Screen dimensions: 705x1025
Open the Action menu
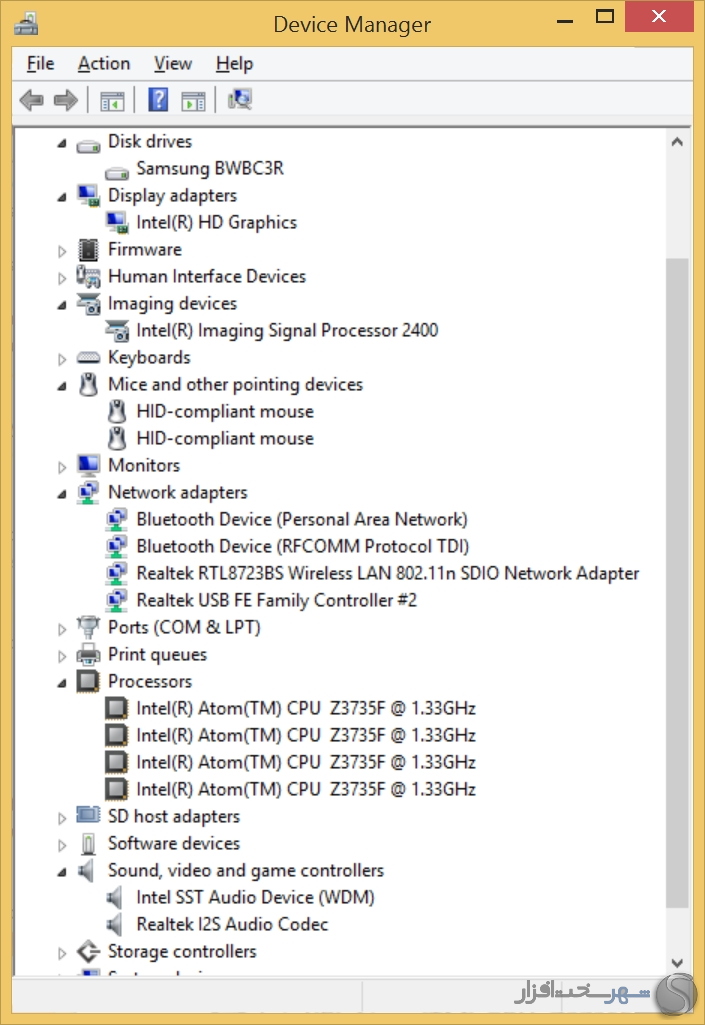tap(104, 63)
